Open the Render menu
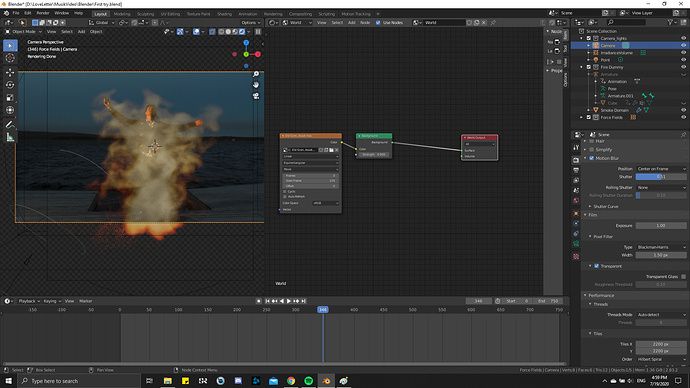The width and height of the screenshot is (690, 388). [x=43, y=13]
